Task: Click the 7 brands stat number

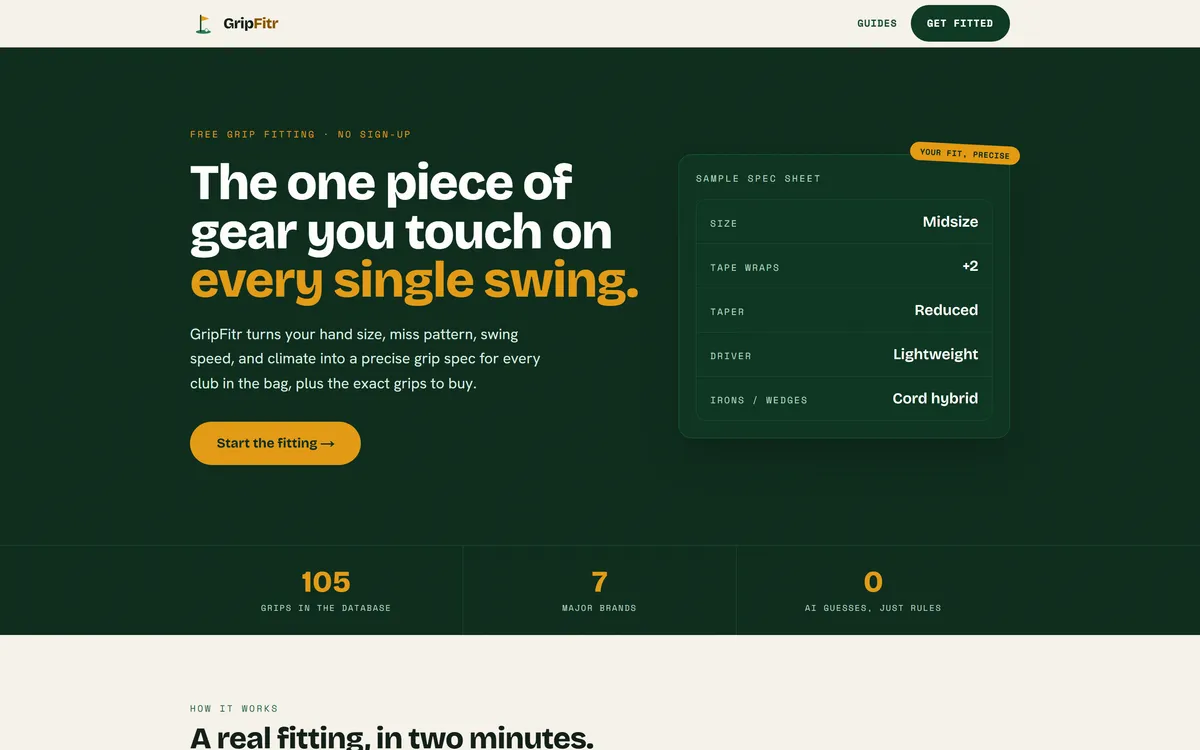Action: (599, 581)
